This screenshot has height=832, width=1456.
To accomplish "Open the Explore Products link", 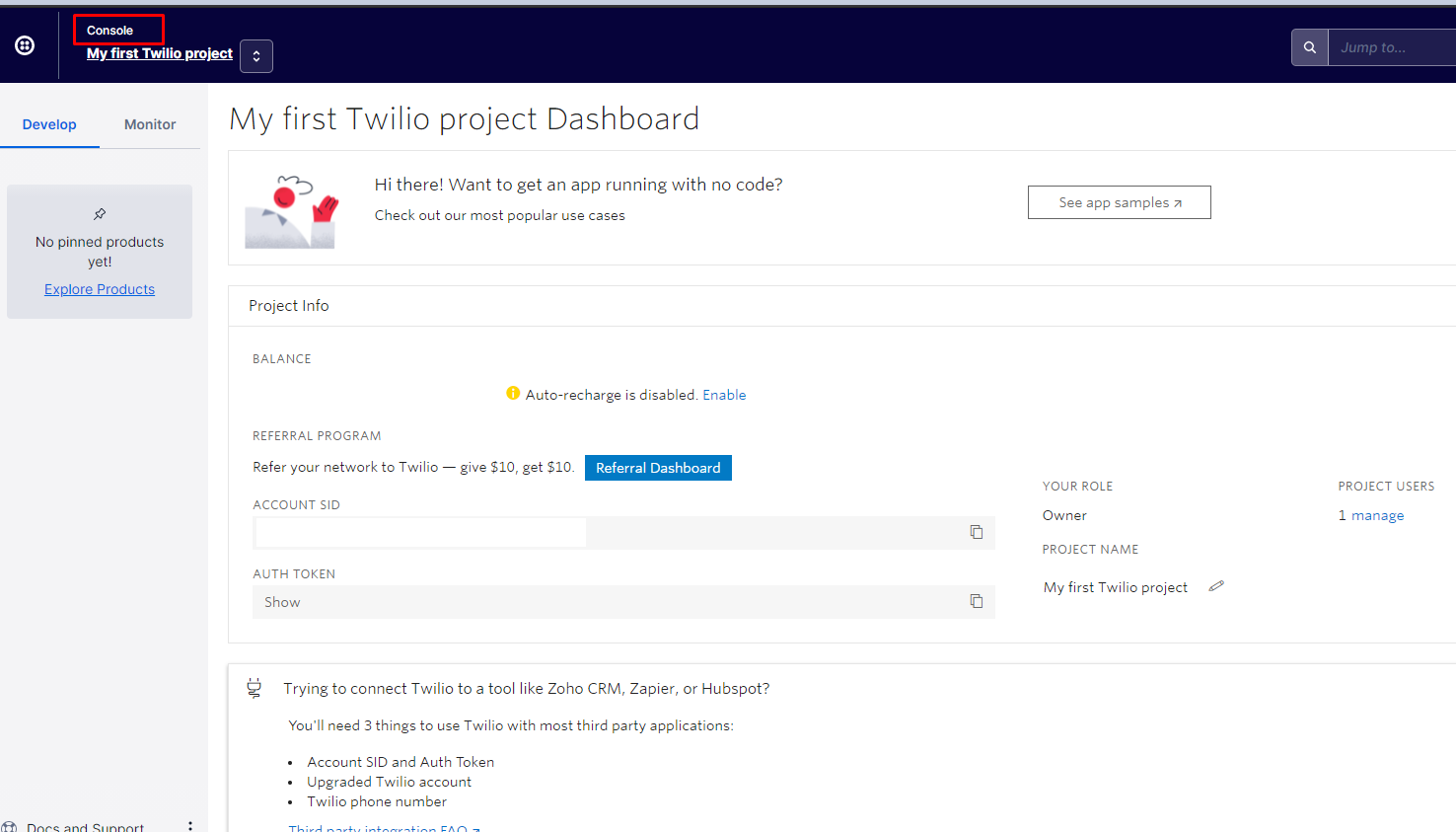I will tap(100, 289).
